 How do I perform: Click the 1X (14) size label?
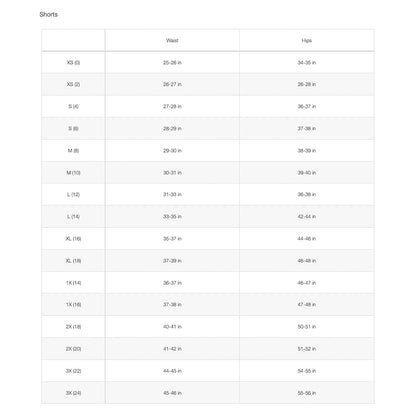[73, 283]
